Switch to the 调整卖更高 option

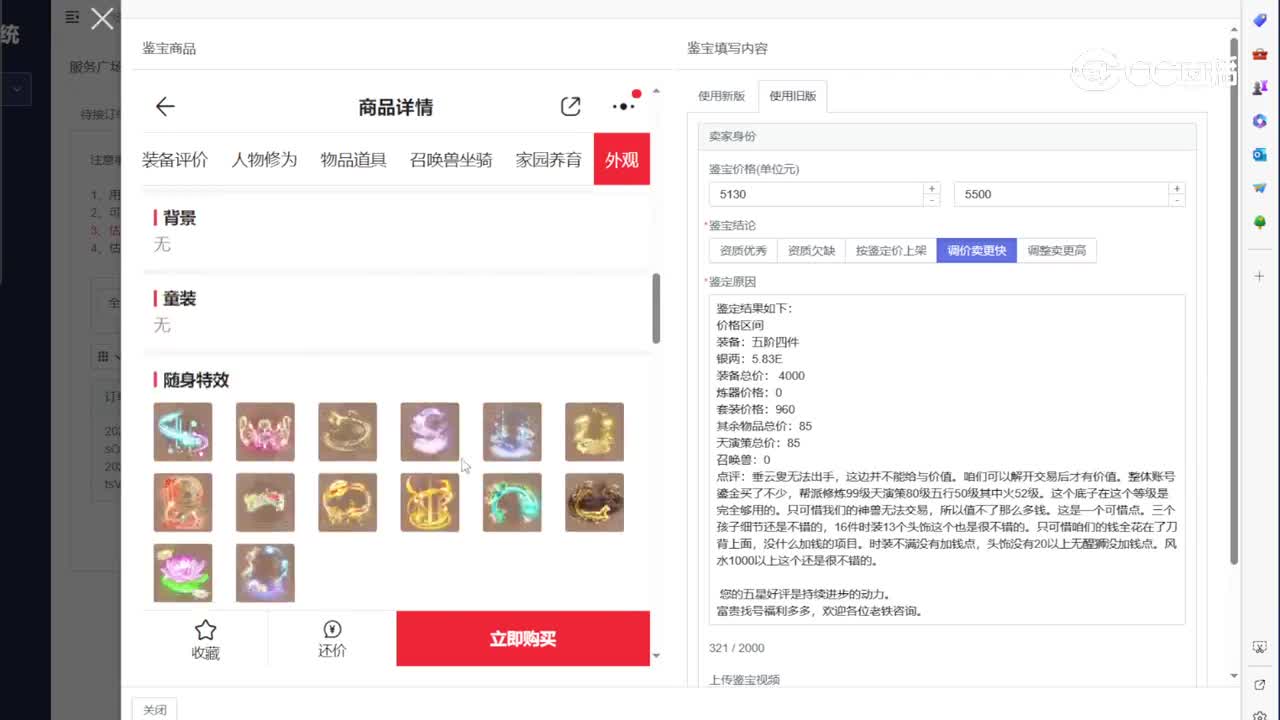click(1057, 250)
